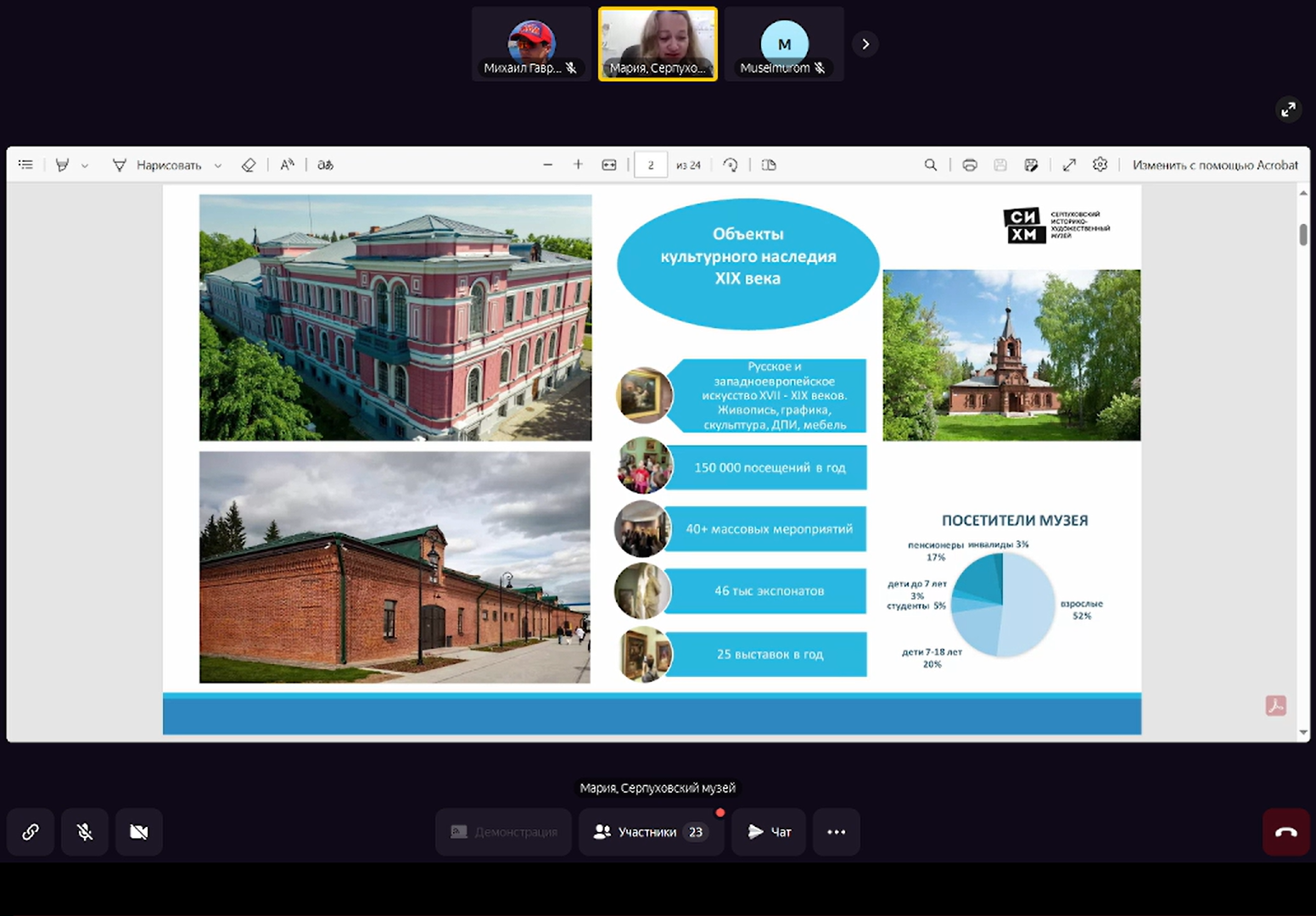Screen dimensions: 1316x916
Task: Expand the Нарисовать options arrow
Action: [218, 165]
